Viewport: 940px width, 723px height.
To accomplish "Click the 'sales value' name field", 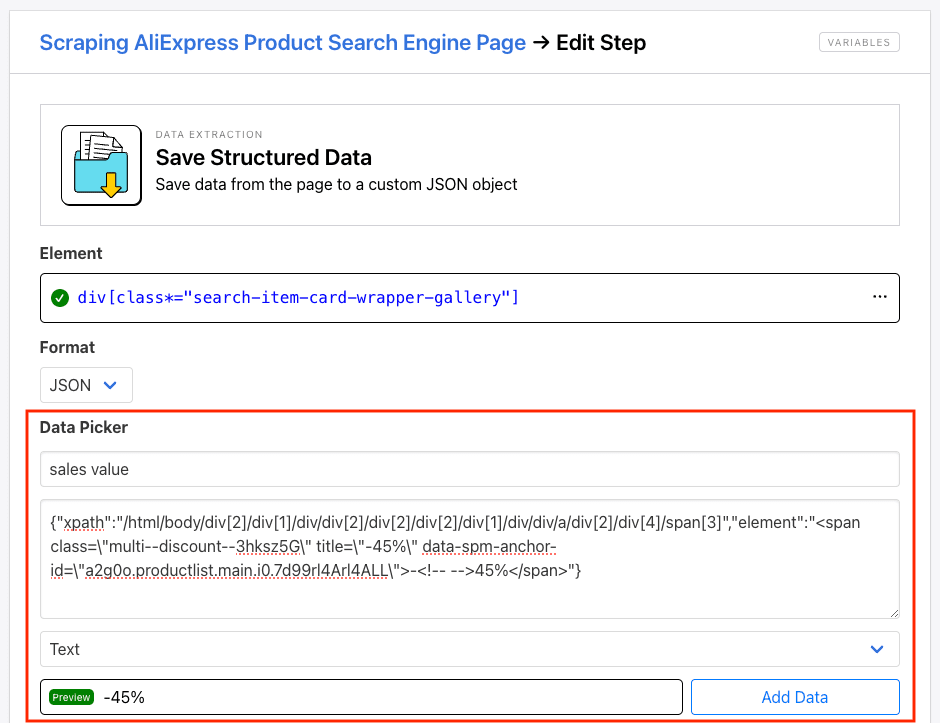I will coord(469,469).
